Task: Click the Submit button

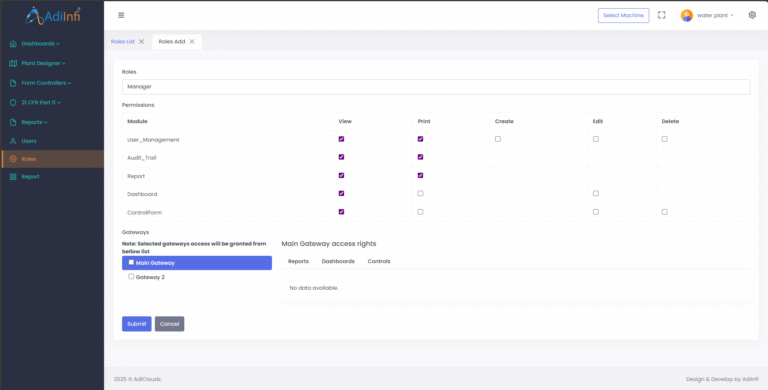Action: 137,324
